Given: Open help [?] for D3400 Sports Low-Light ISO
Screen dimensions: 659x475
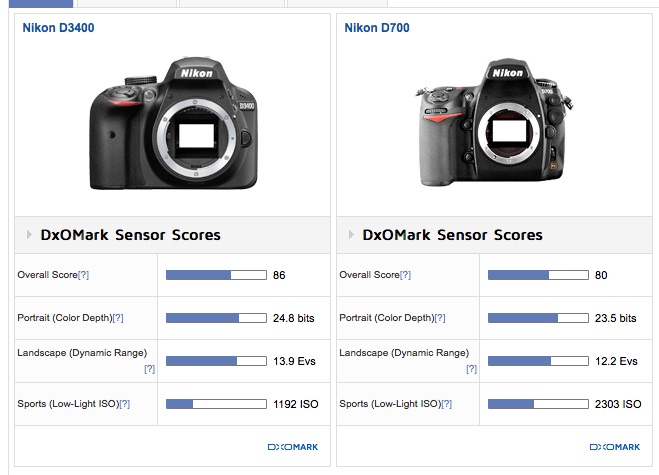Looking at the screenshot, I should pyautogui.click(x=125, y=404).
